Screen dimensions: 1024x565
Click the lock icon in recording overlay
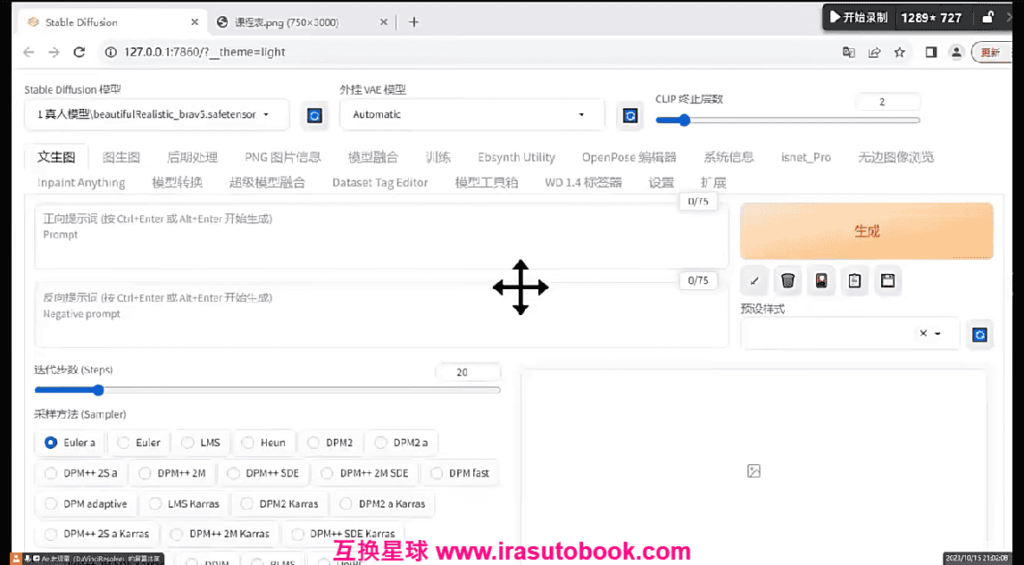point(989,18)
